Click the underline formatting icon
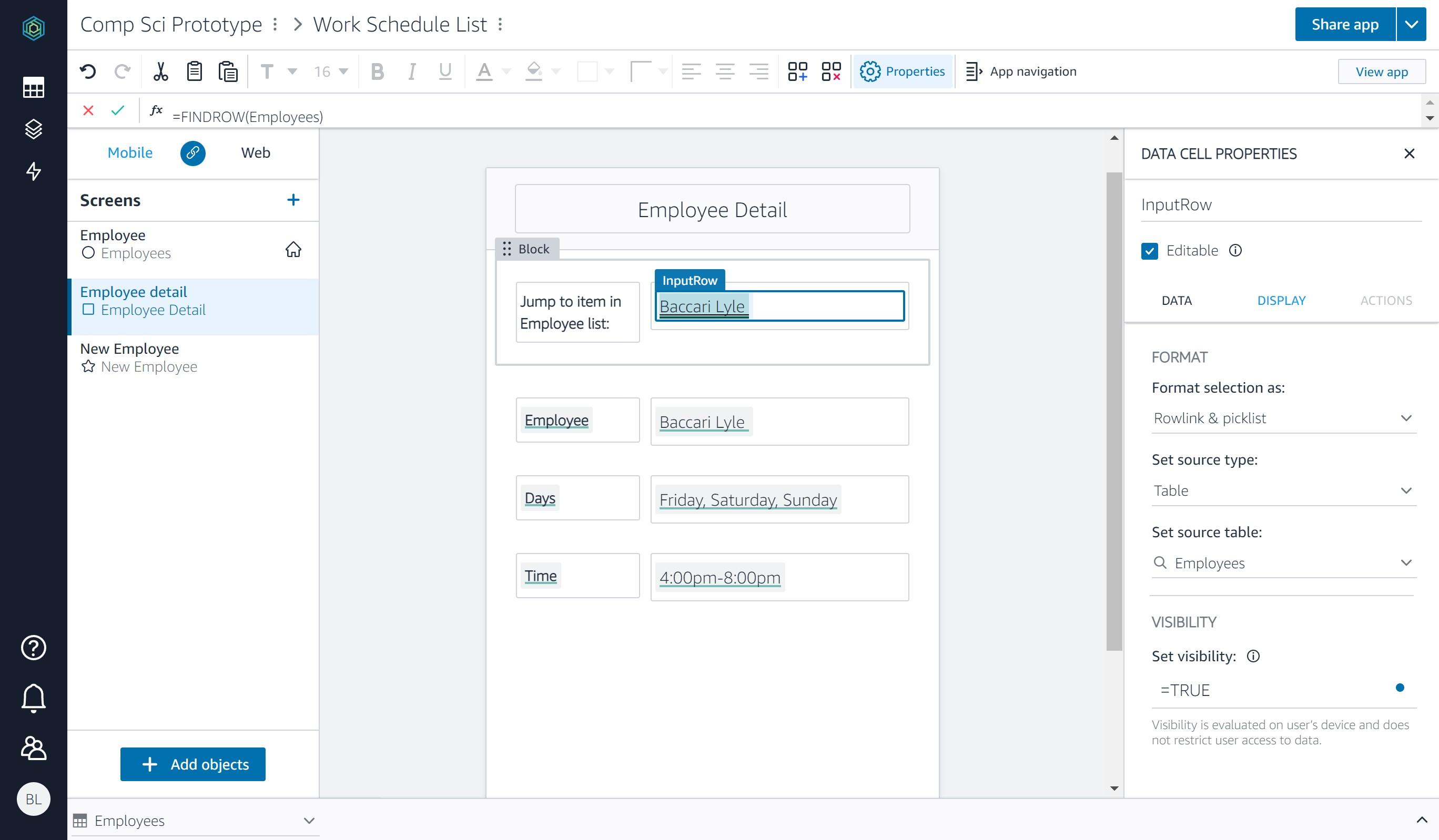Viewport: 1439px width, 840px height. [444, 71]
